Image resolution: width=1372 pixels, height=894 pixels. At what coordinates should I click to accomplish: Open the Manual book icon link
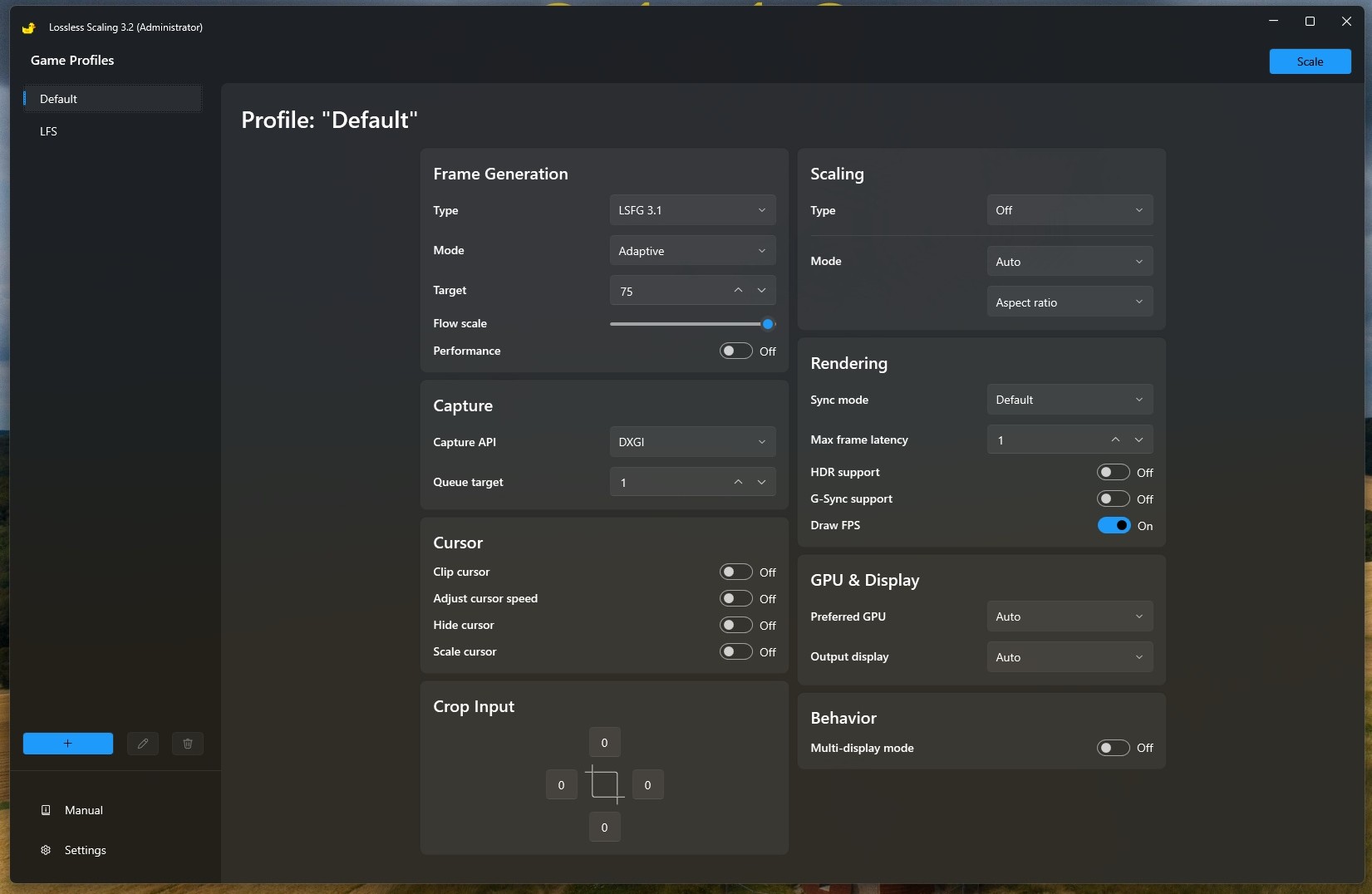[47, 810]
